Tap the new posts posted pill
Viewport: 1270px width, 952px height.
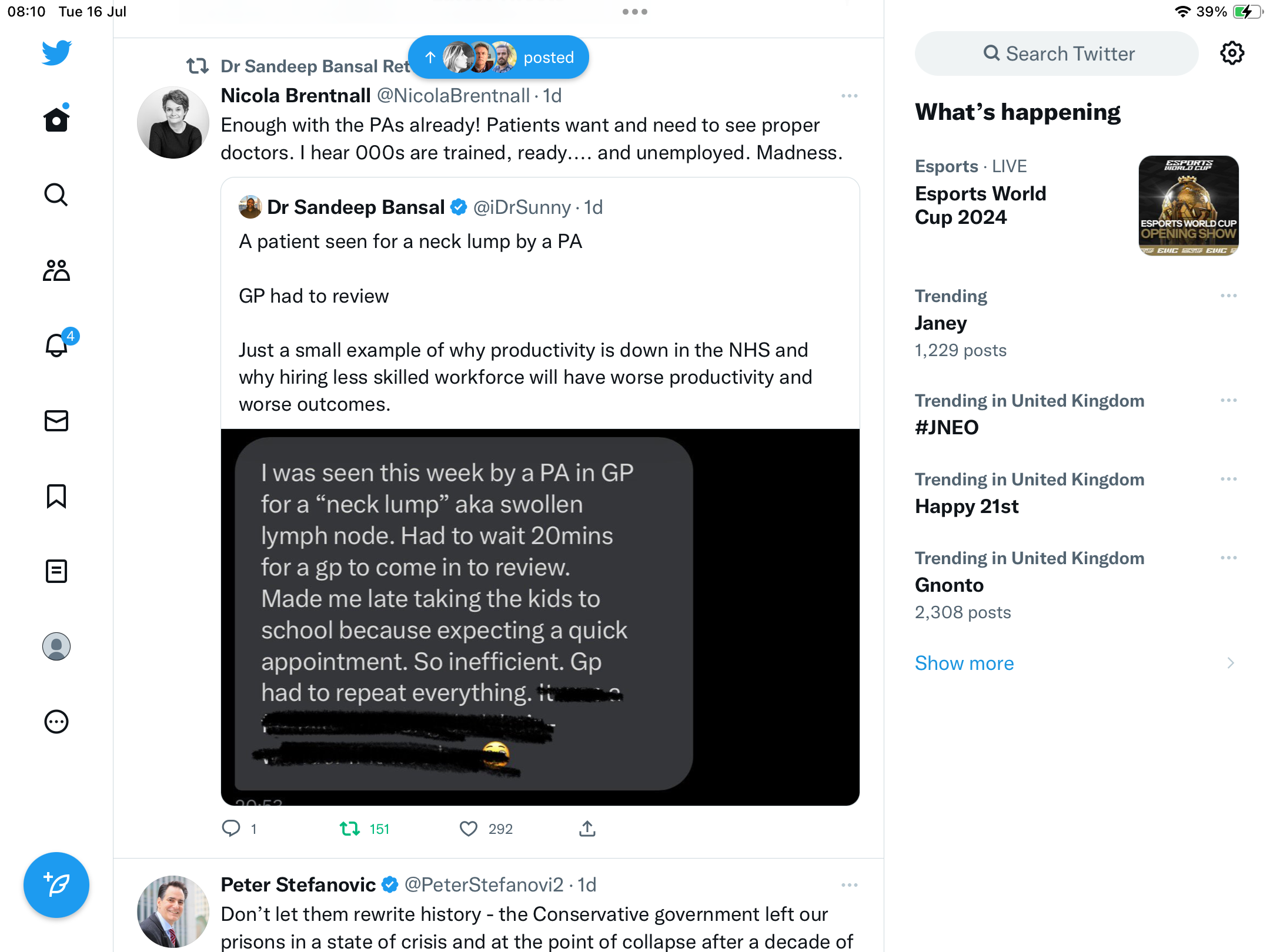[x=499, y=58]
